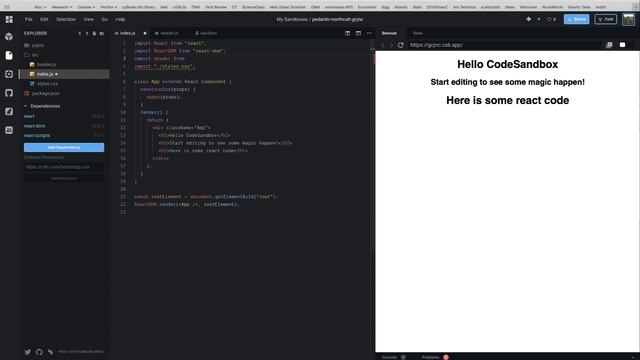This screenshot has height=360, width=640.
Task: Click the react dependency entry
Action: click(x=29, y=116)
